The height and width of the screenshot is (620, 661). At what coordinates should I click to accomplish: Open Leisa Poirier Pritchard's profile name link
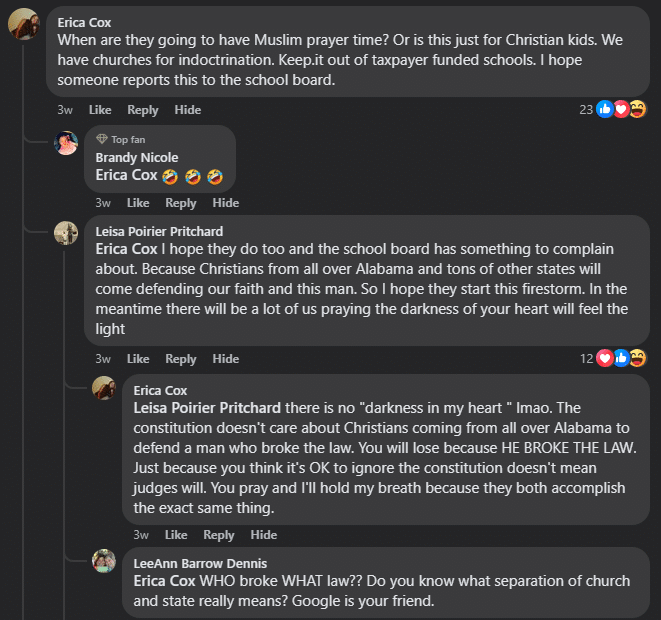(x=159, y=231)
